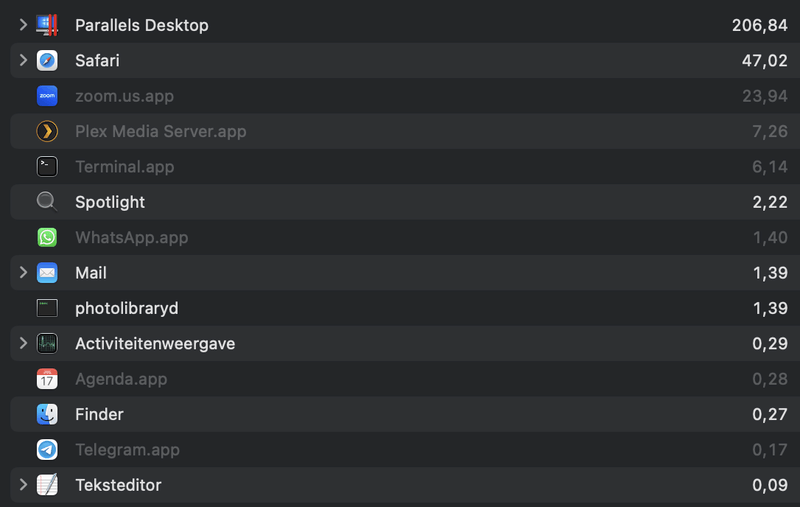Image resolution: width=800 pixels, height=507 pixels.
Task: Click the Plex Media Server icon
Action: (47, 132)
